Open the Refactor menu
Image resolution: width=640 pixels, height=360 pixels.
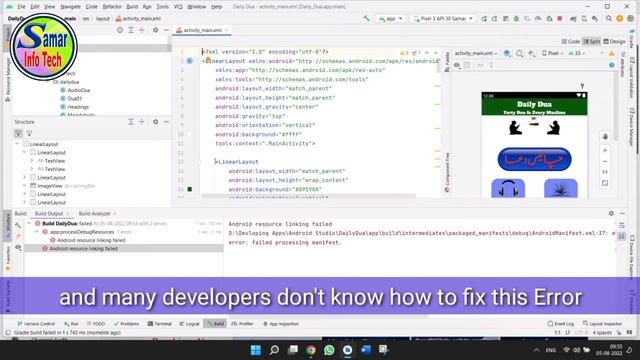pos(112,7)
